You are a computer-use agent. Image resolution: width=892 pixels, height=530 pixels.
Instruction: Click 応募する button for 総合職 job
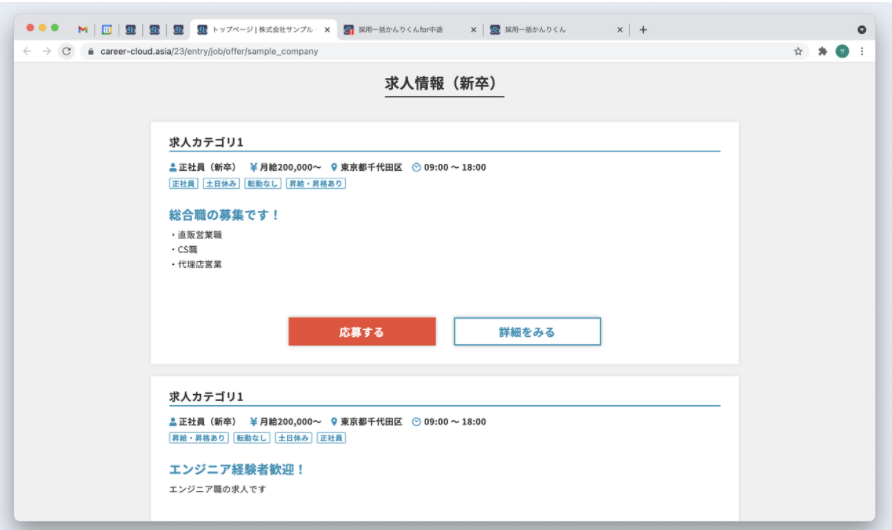click(x=362, y=332)
